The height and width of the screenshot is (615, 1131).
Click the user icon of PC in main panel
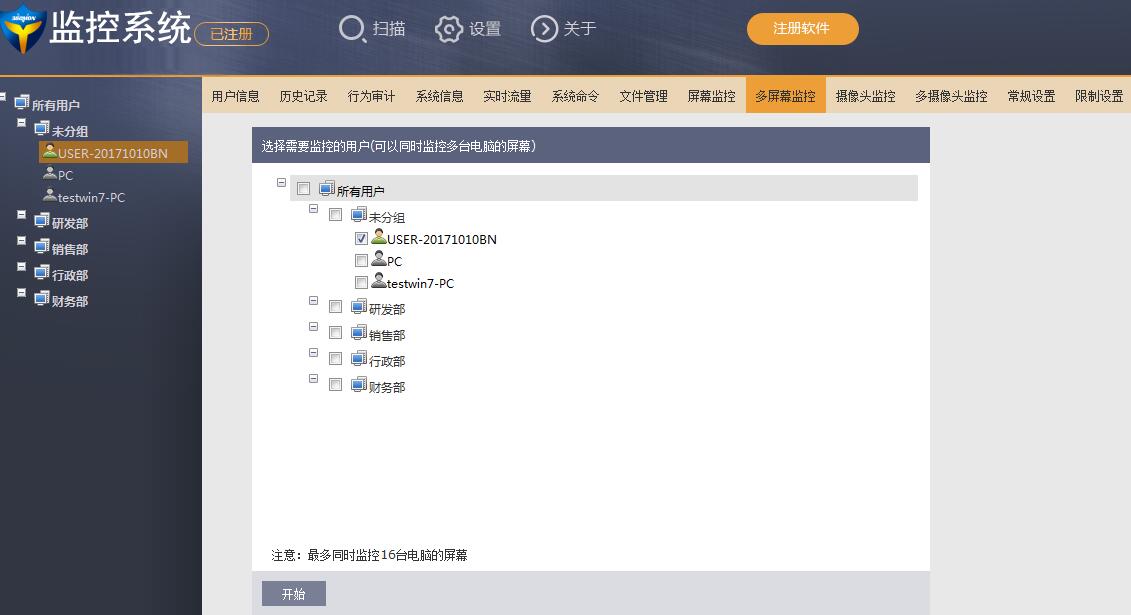pyautogui.click(x=378, y=259)
